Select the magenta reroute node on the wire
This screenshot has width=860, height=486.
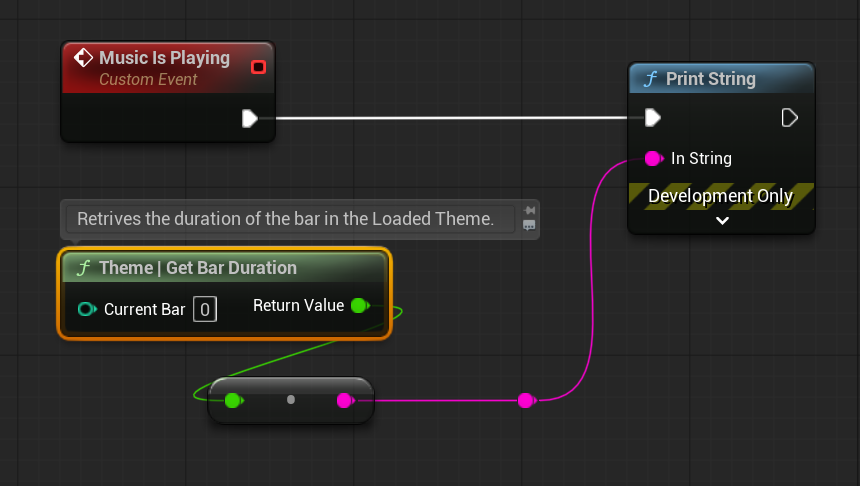[525, 400]
